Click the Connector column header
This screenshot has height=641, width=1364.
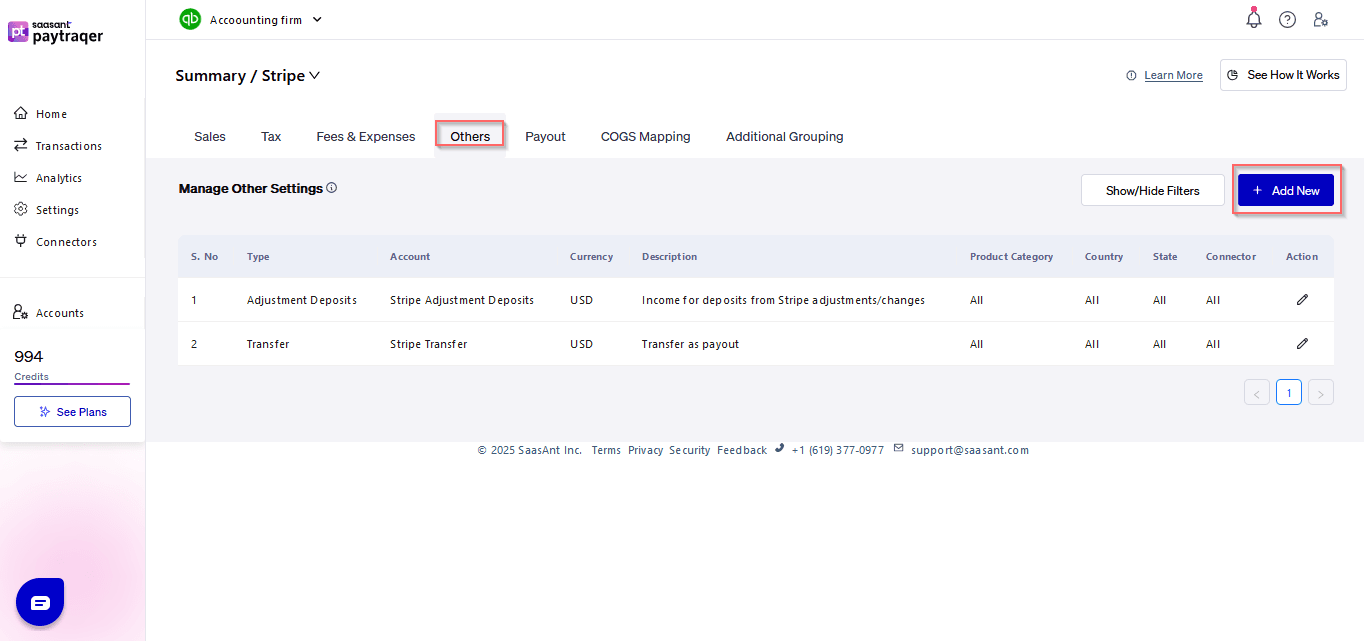(1231, 257)
